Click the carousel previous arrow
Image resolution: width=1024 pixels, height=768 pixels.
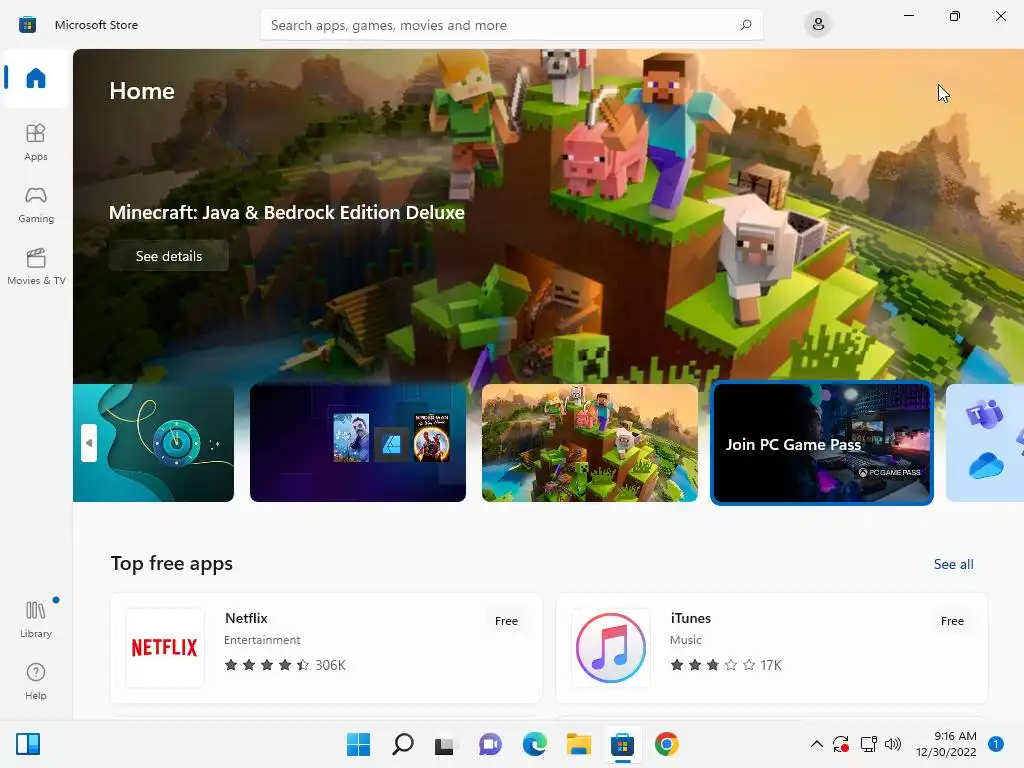tap(89, 443)
